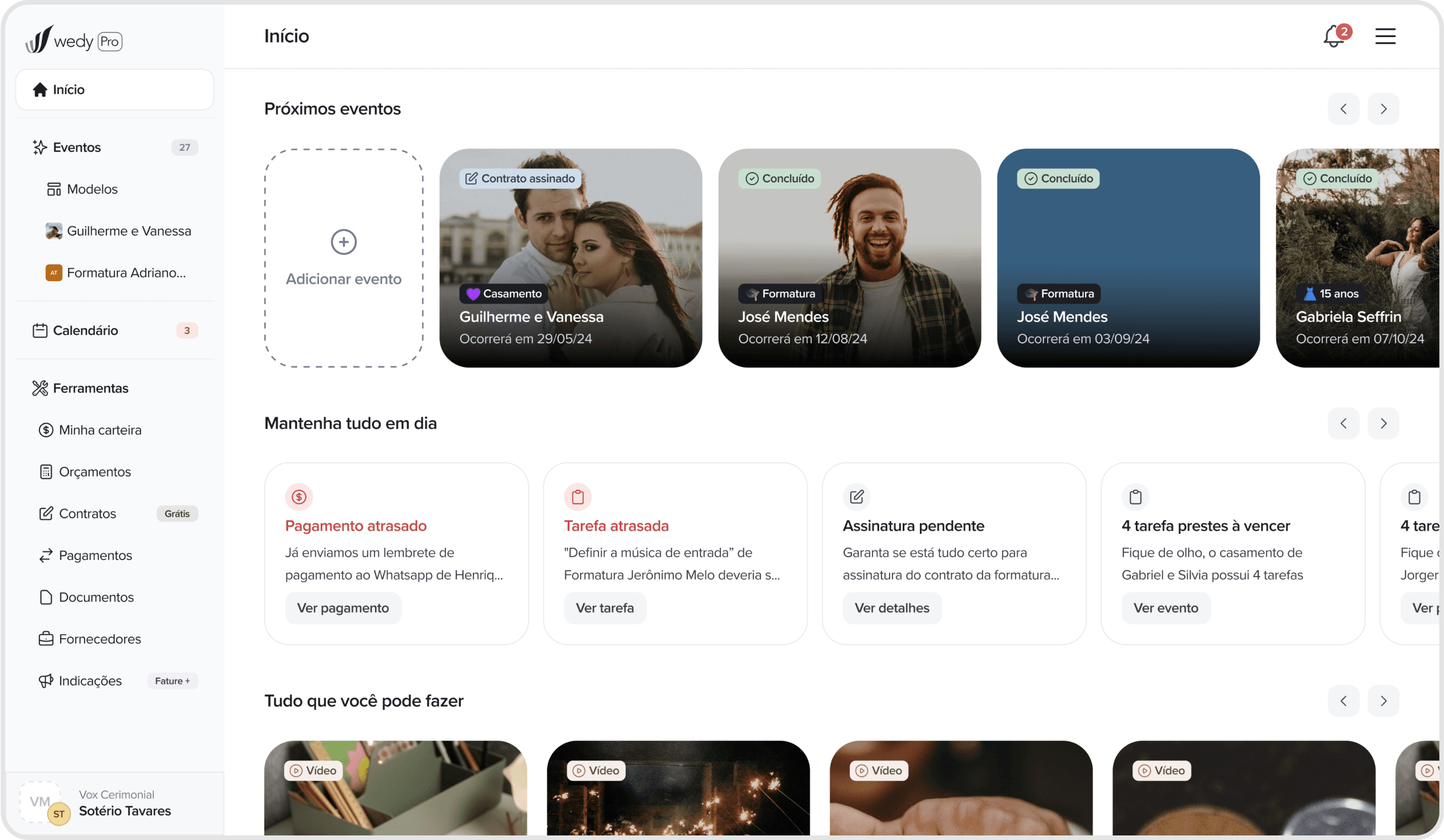Select Minha carteira in Ferramentas

99,430
